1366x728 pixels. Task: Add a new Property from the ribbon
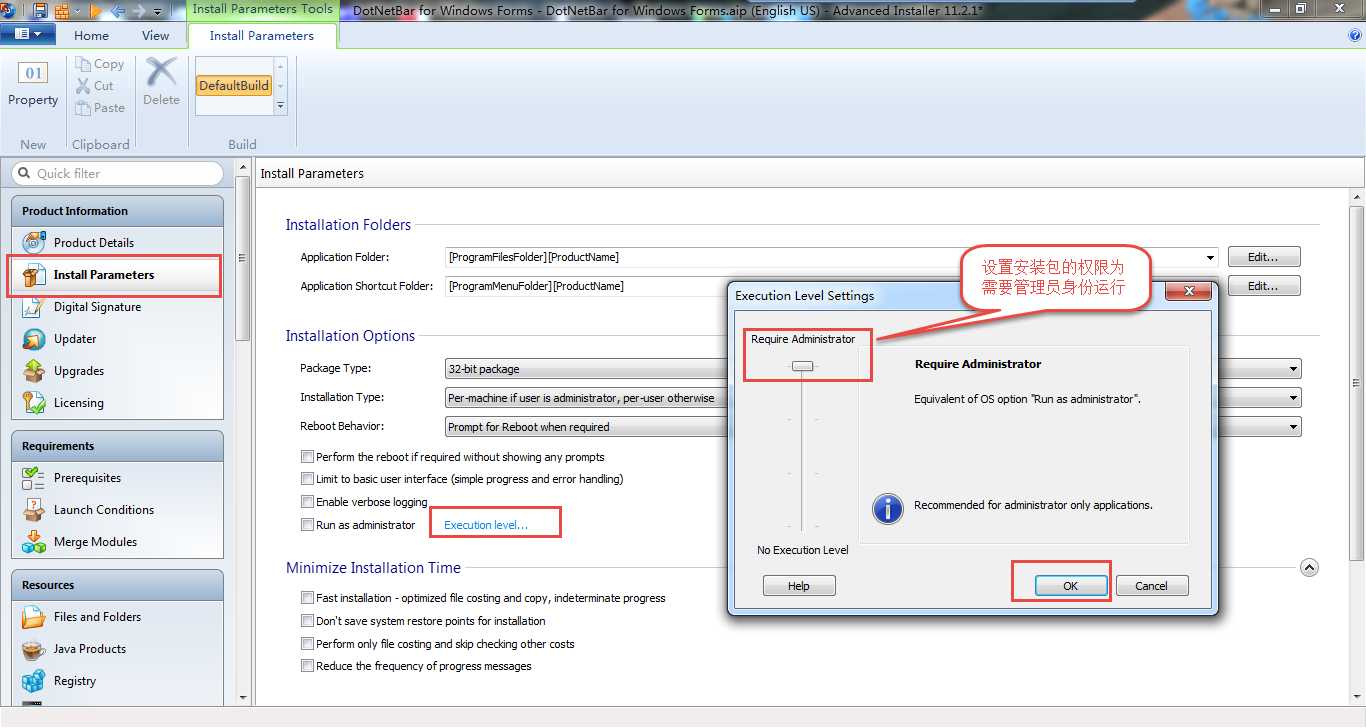(33, 85)
